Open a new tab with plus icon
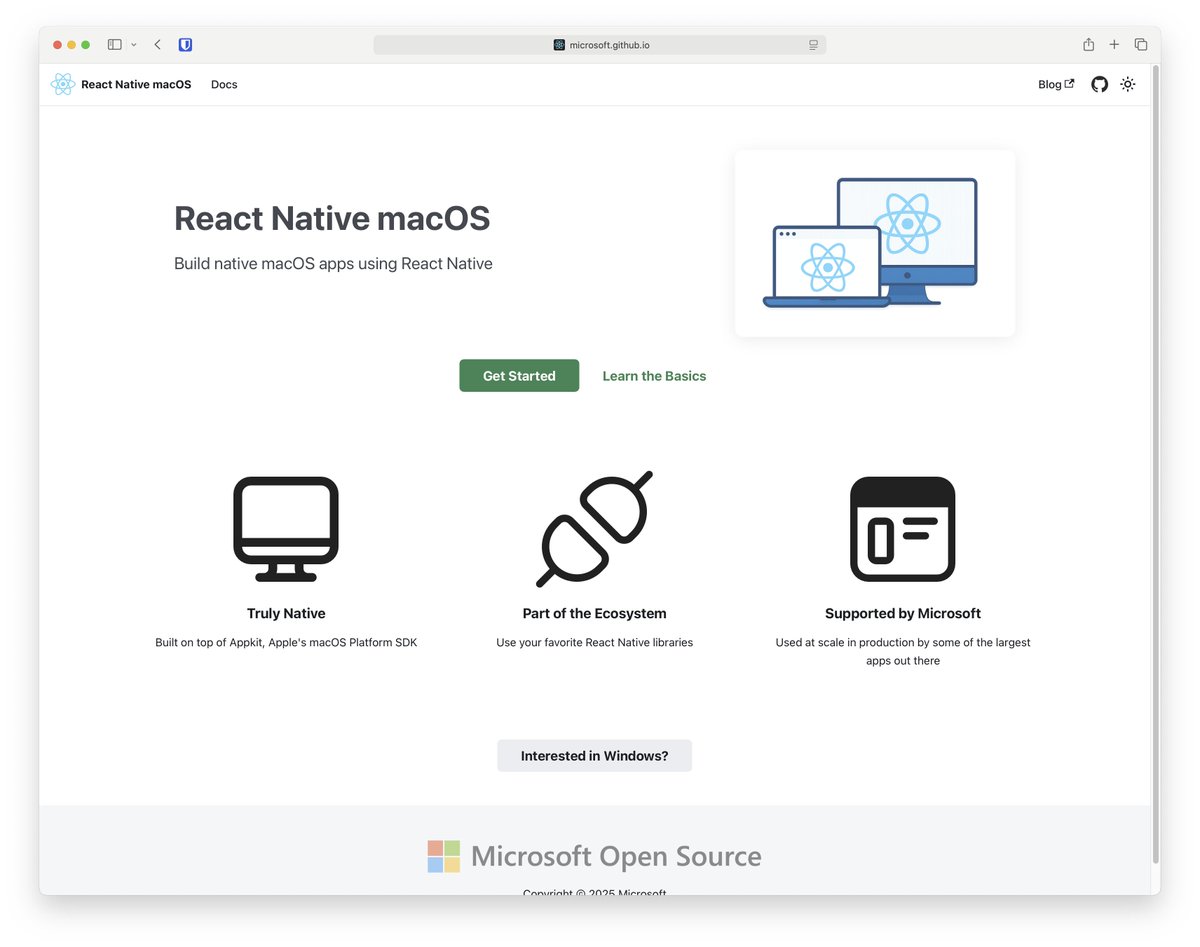The width and height of the screenshot is (1200, 947). 1114,44
